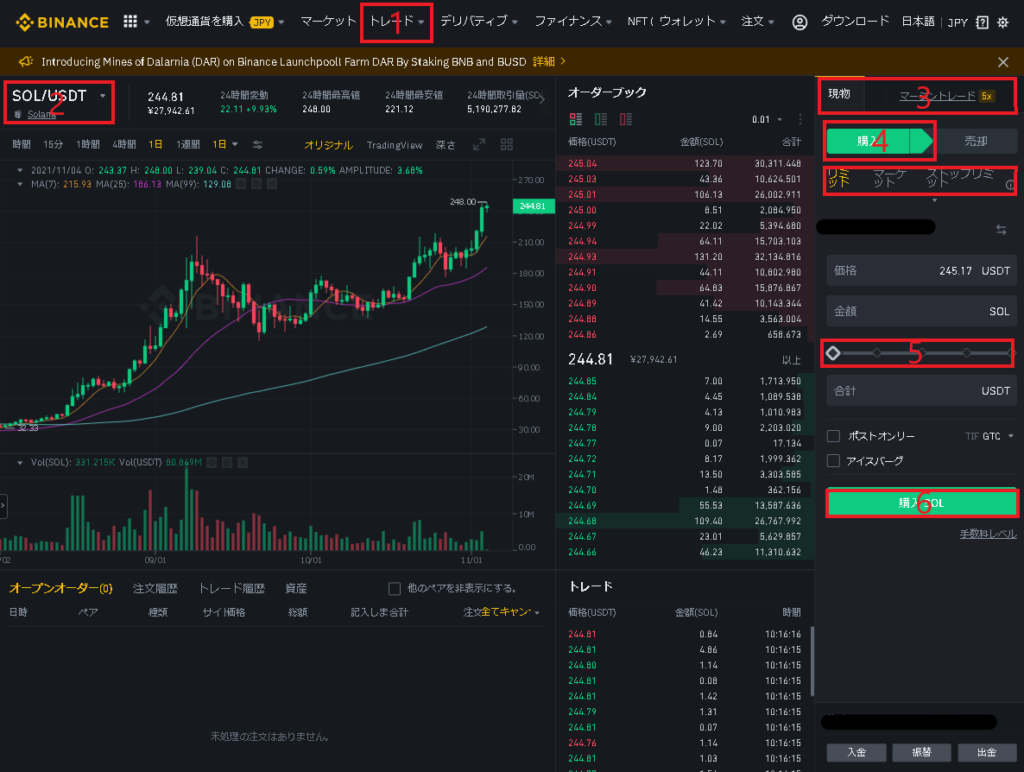Switch chart to 深さ depth view
Image resolution: width=1024 pixels, height=772 pixels.
coord(445,145)
